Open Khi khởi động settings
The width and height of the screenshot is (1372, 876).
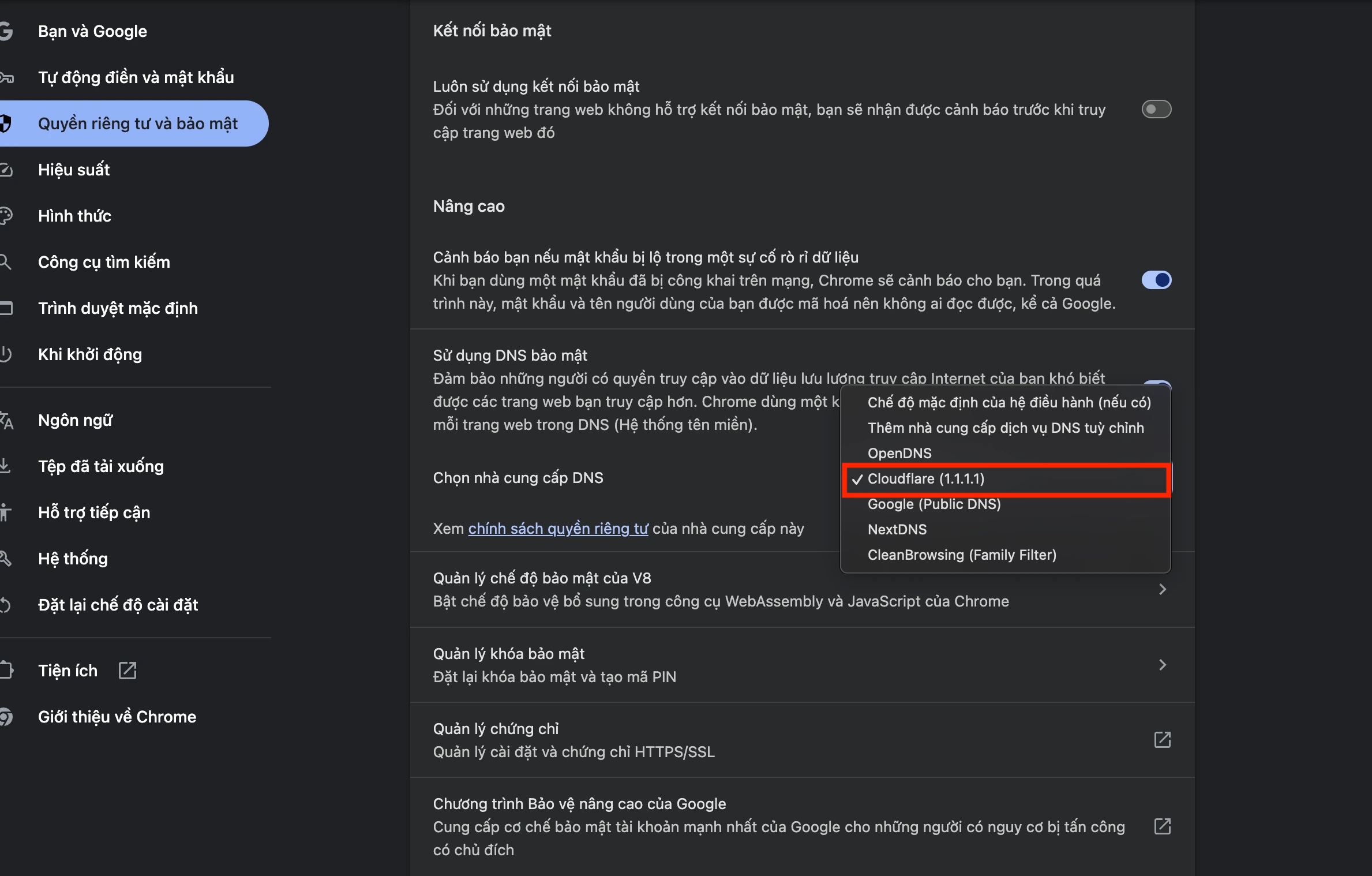coord(90,354)
